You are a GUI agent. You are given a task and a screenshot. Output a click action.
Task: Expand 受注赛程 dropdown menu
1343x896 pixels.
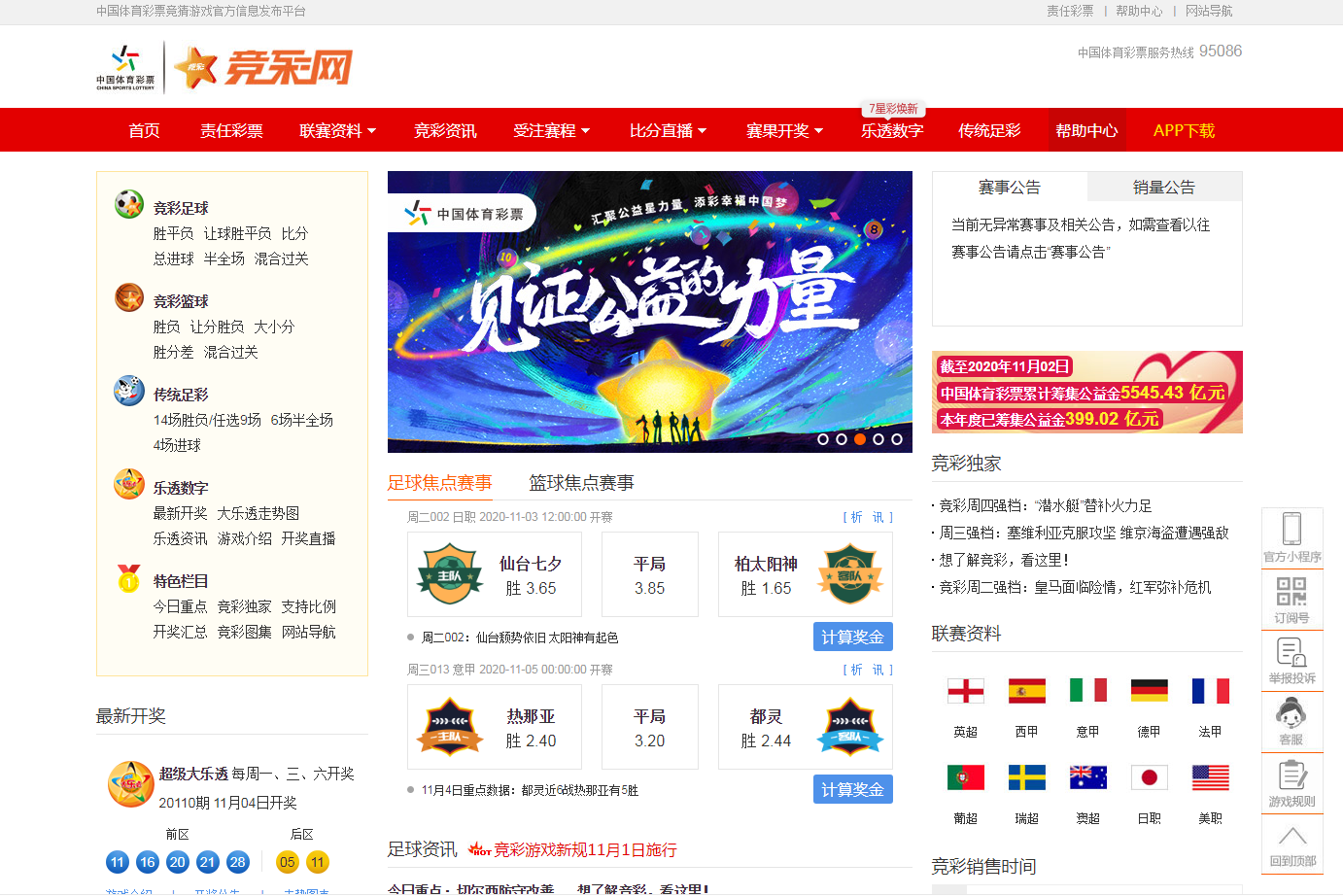pos(551,130)
